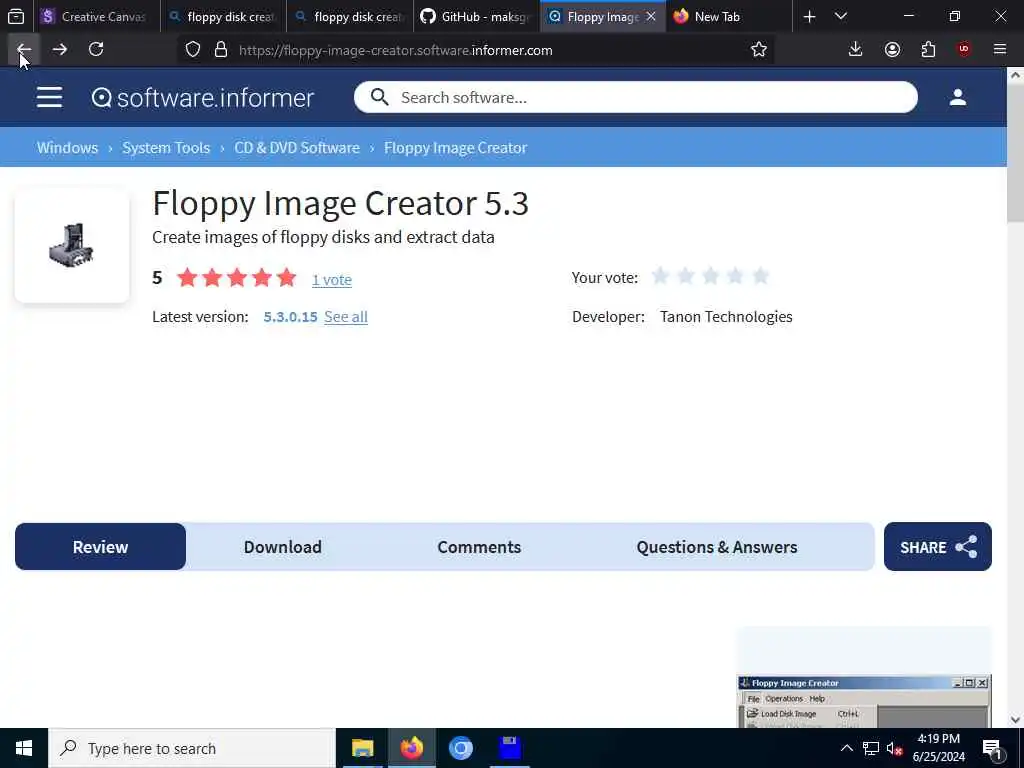Click the muted volume tray icon
This screenshot has width=1024, height=768.
(895, 748)
